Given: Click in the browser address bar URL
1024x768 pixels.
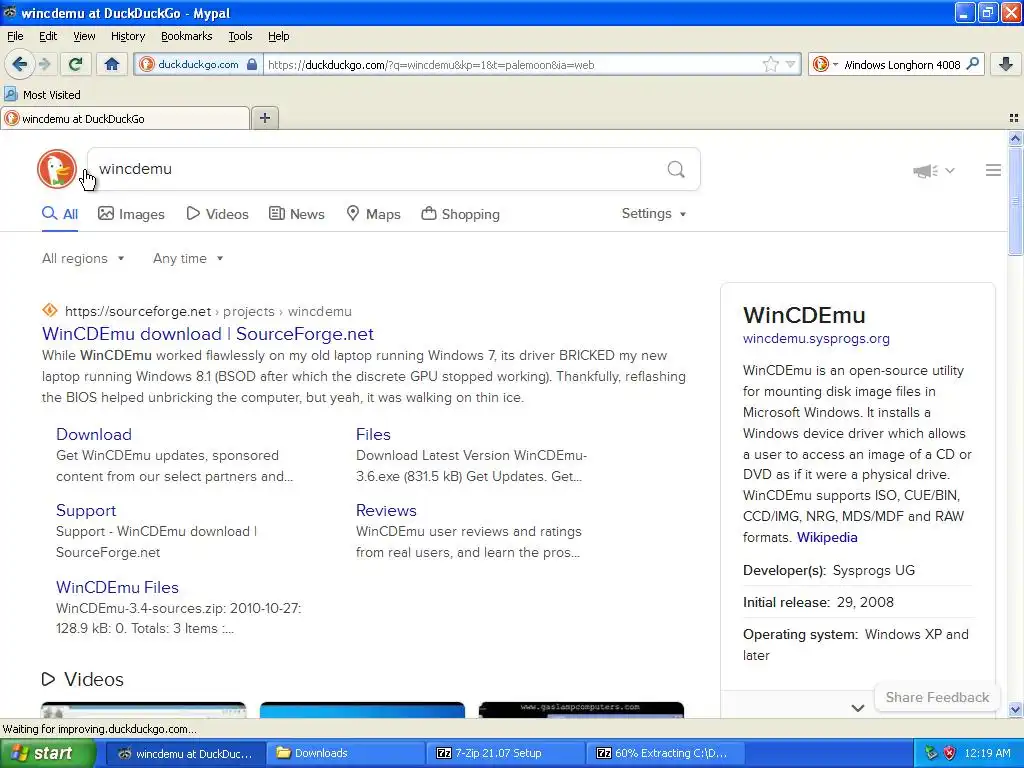Looking at the screenshot, I should point(513,64).
